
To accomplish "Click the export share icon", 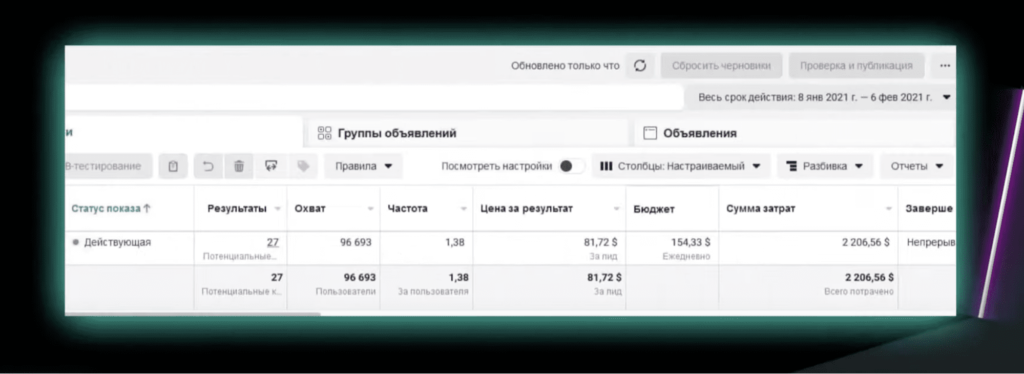I will (271, 166).
